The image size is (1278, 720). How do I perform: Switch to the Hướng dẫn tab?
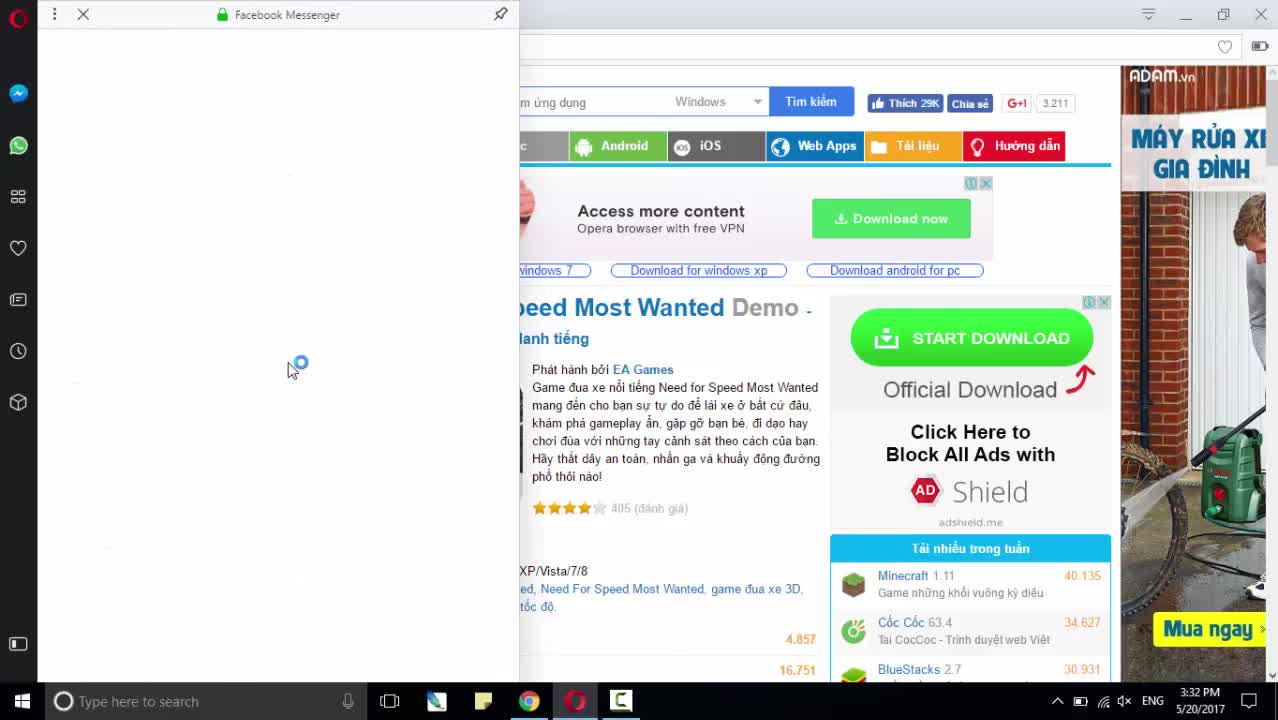[x=1014, y=146]
